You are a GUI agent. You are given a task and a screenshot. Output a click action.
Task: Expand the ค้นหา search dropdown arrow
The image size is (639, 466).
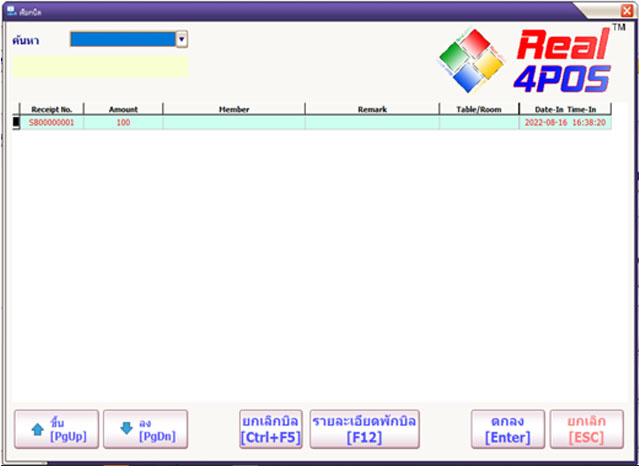coord(182,39)
